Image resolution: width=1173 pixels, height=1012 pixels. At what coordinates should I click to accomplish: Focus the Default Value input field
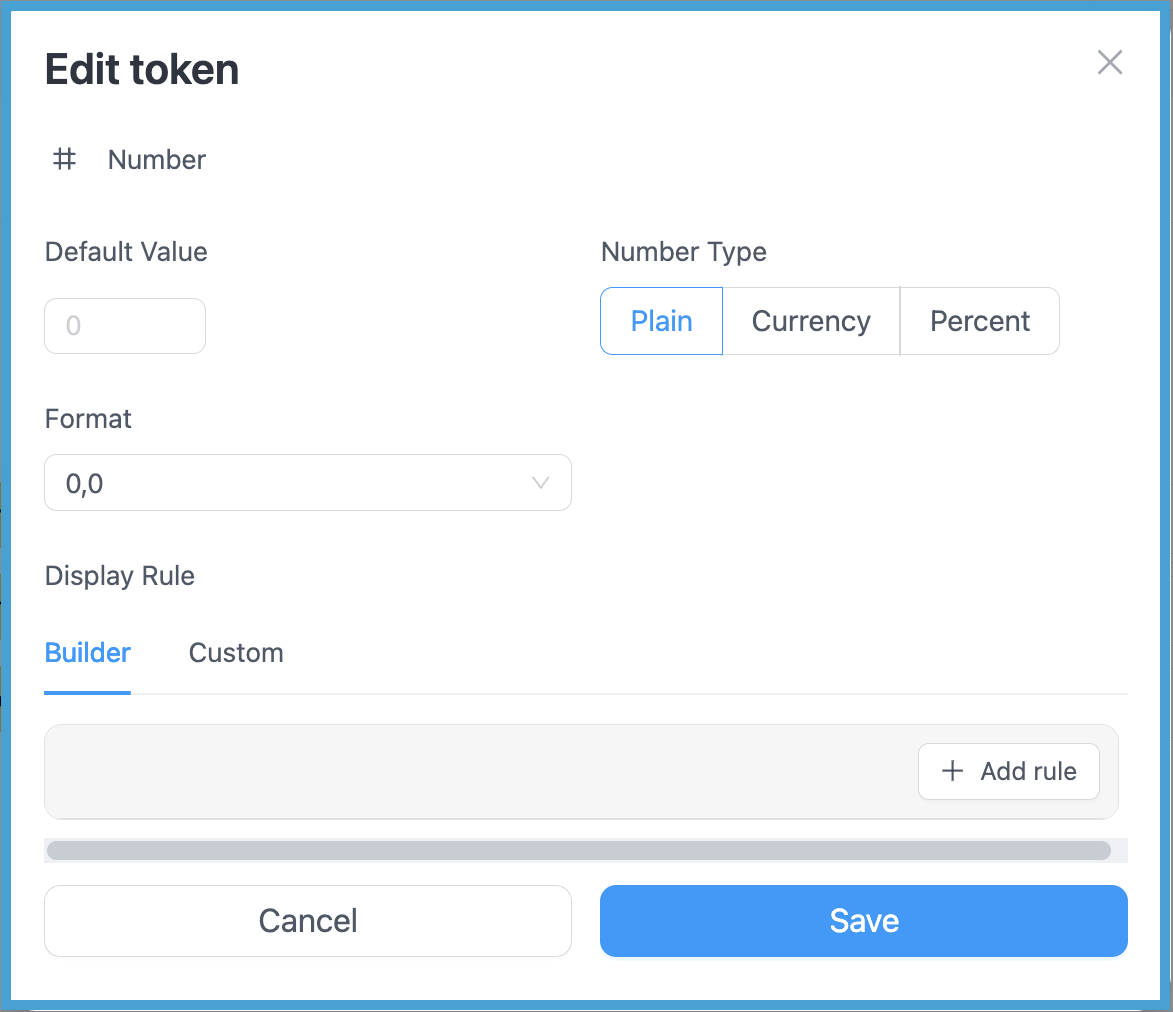[125, 326]
